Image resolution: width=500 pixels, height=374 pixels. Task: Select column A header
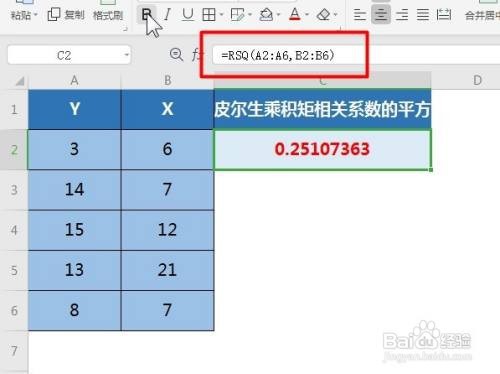click(74, 80)
